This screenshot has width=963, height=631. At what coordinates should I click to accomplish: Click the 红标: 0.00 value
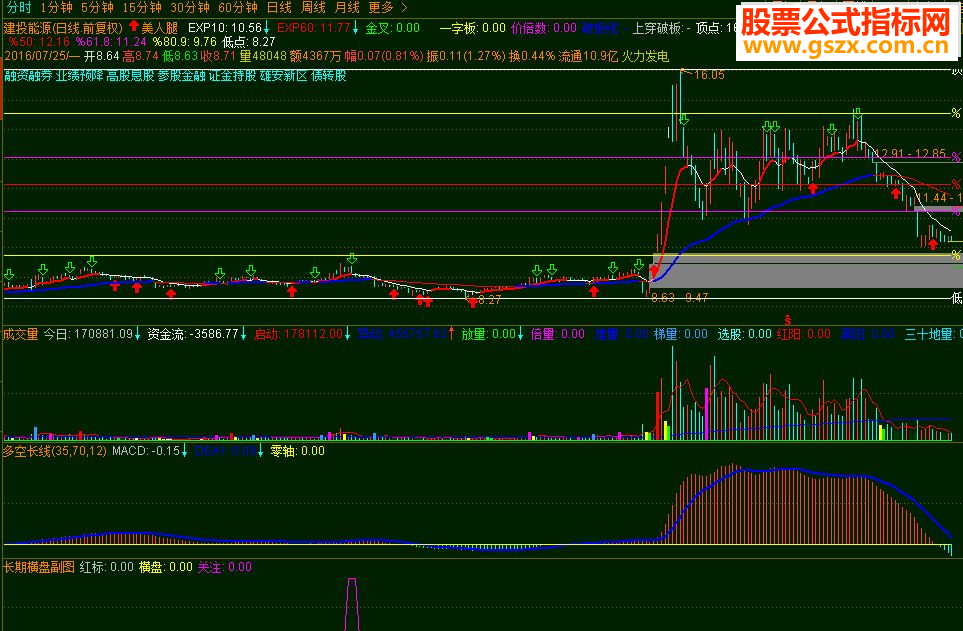[106, 567]
